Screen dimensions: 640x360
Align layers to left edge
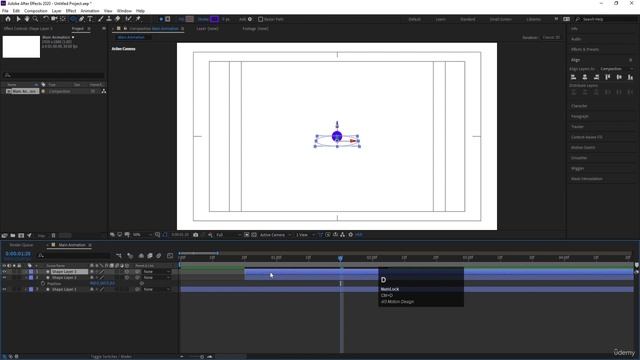pyautogui.click(x=573, y=77)
